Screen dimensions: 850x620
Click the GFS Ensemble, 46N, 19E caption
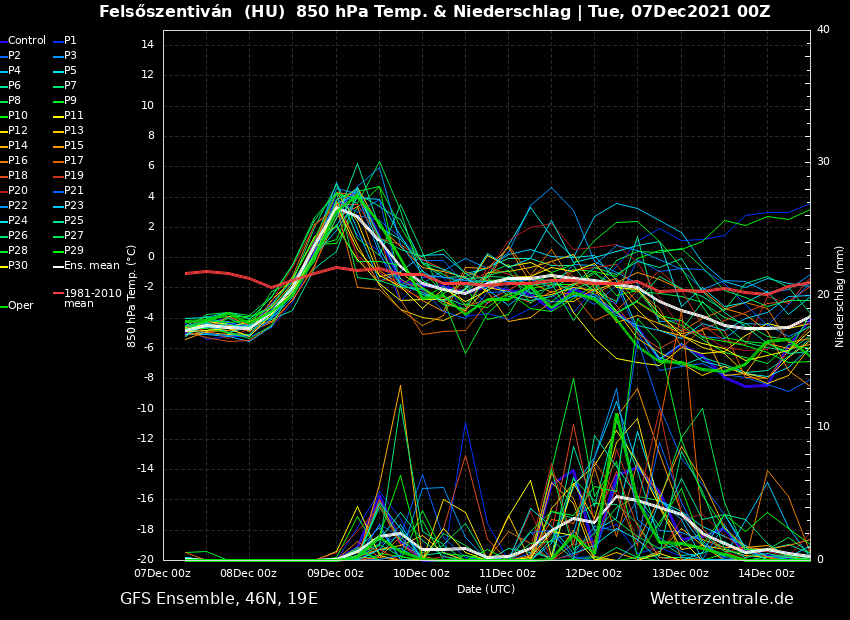(219, 599)
